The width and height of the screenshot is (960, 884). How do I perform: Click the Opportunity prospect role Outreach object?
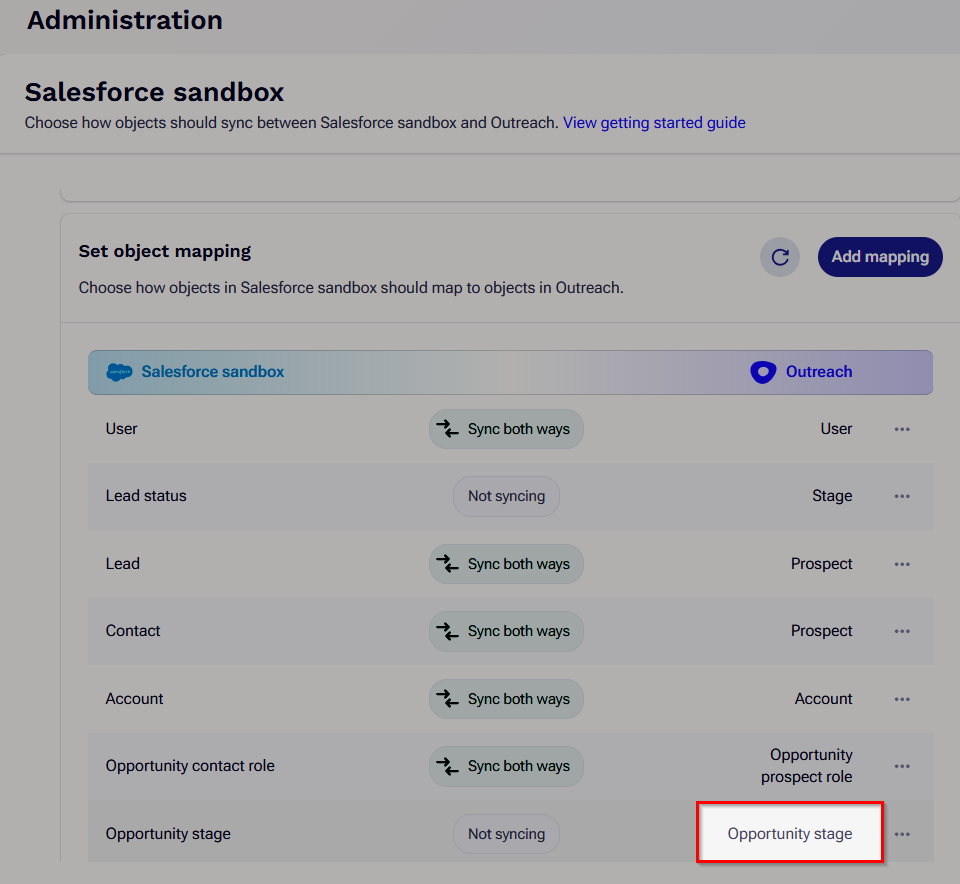click(x=806, y=766)
